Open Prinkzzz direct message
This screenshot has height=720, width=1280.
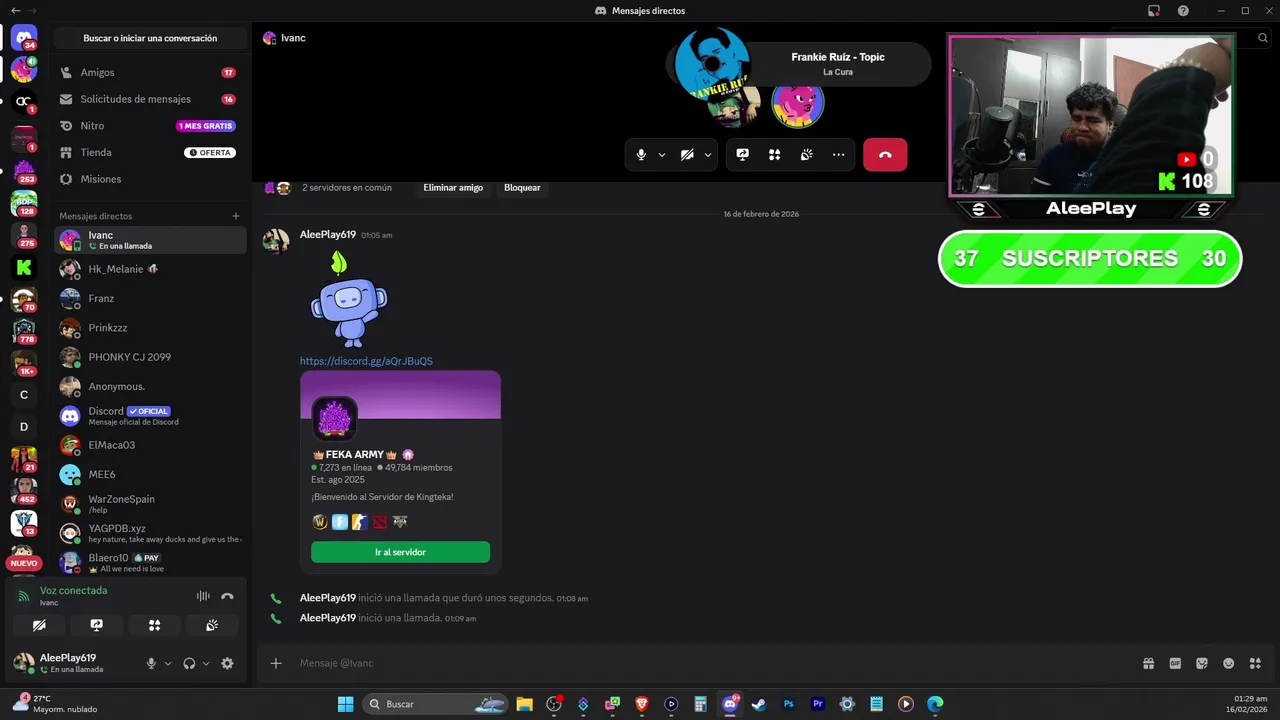[x=150, y=328]
